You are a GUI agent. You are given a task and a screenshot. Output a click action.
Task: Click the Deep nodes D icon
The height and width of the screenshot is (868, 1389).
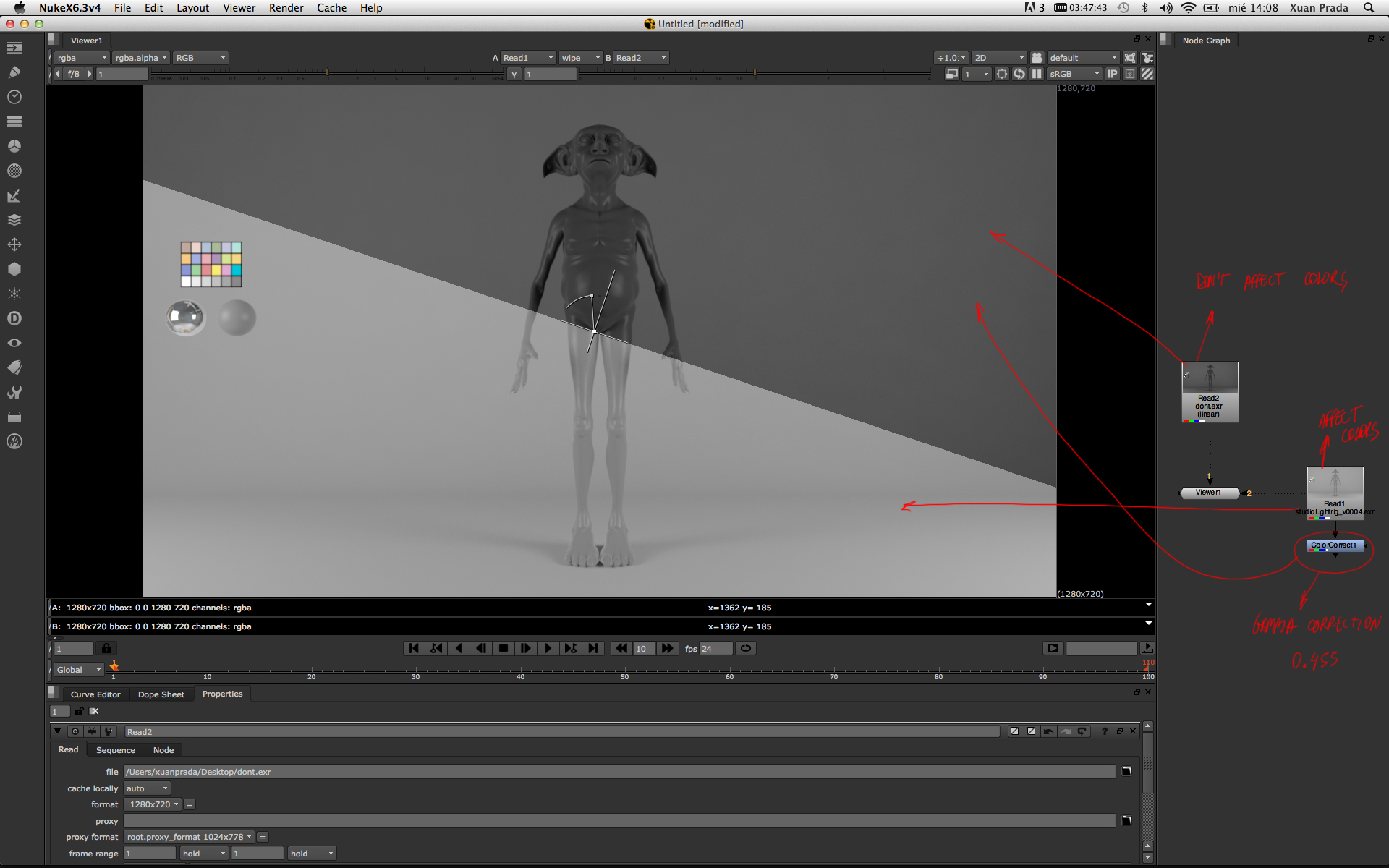tap(14, 318)
